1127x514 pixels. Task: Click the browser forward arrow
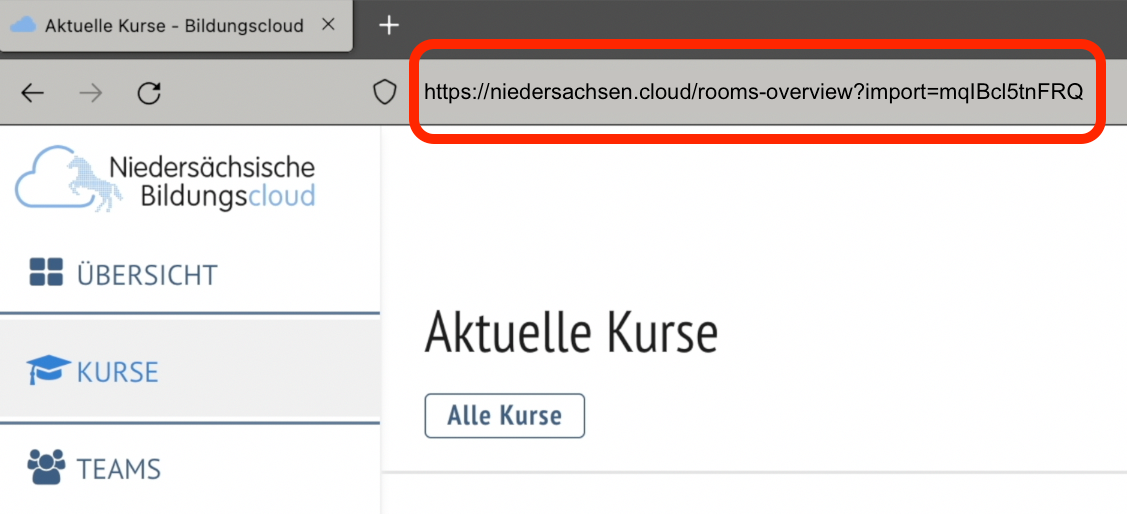click(91, 94)
